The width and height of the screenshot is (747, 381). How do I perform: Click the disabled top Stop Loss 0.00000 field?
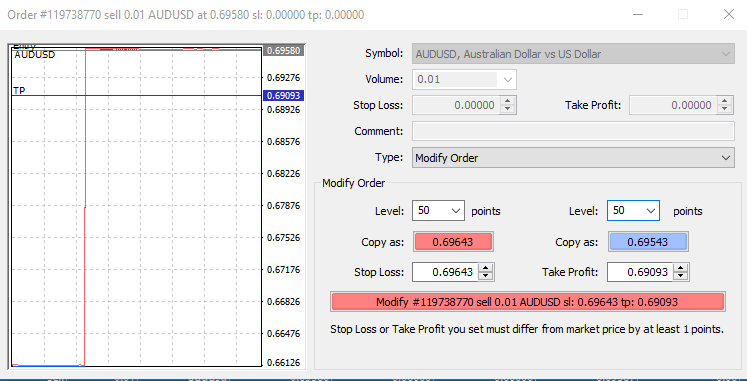tap(456, 105)
